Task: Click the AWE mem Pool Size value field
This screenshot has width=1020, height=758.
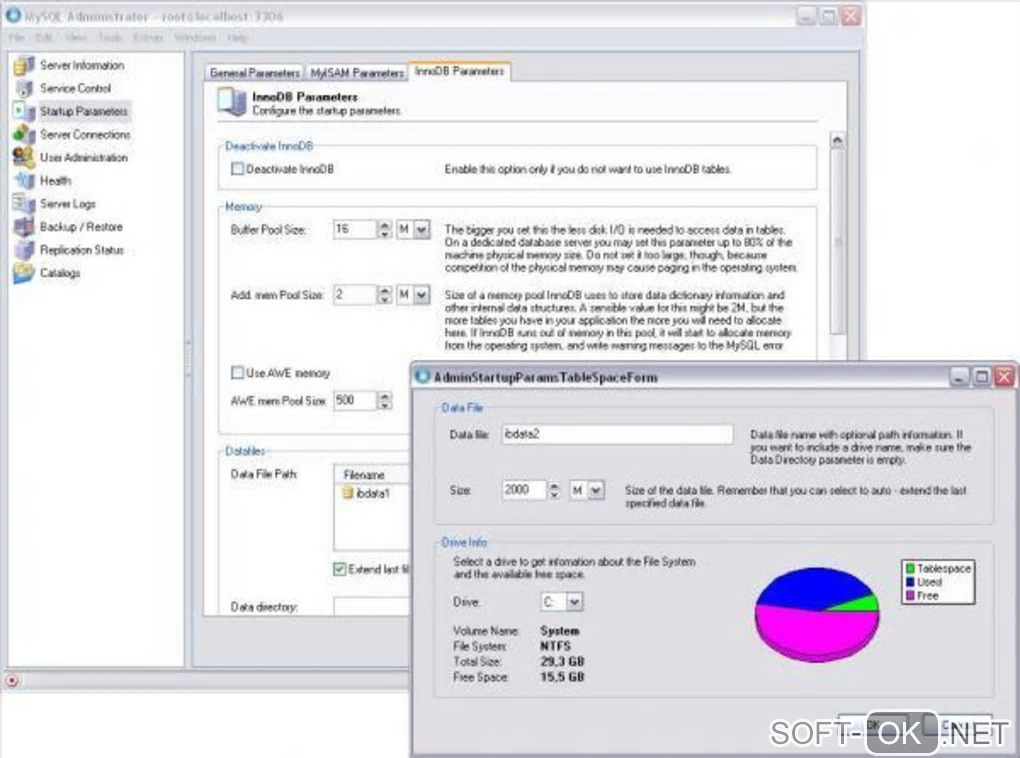Action: [x=355, y=401]
